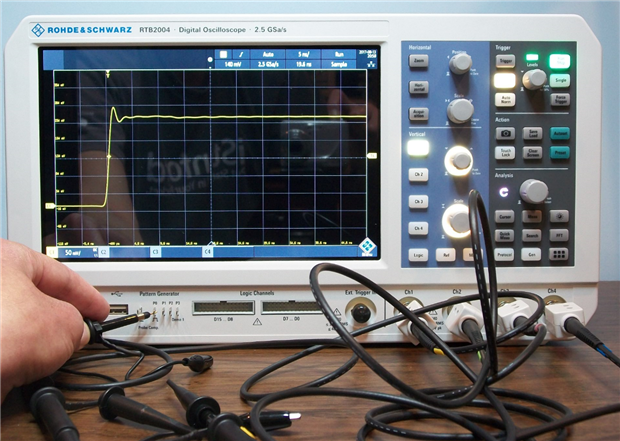
Task: Select the C1 channel label on screen
Action: click(x=51, y=252)
